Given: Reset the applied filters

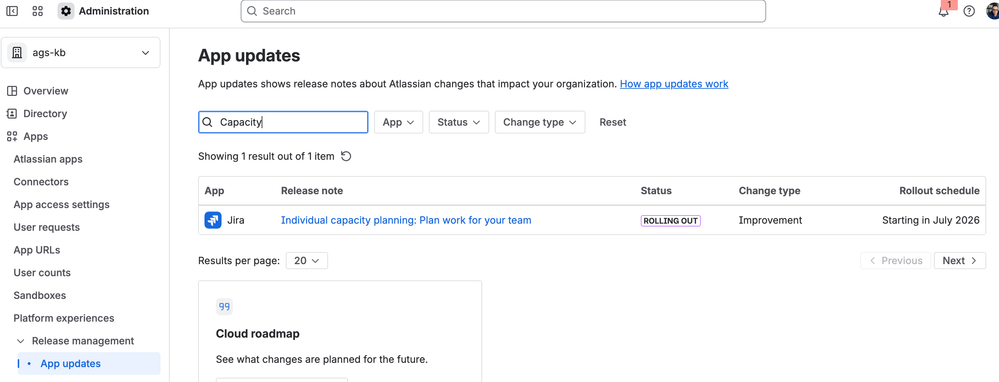Looking at the screenshot, I should click(x=613, y=122).
